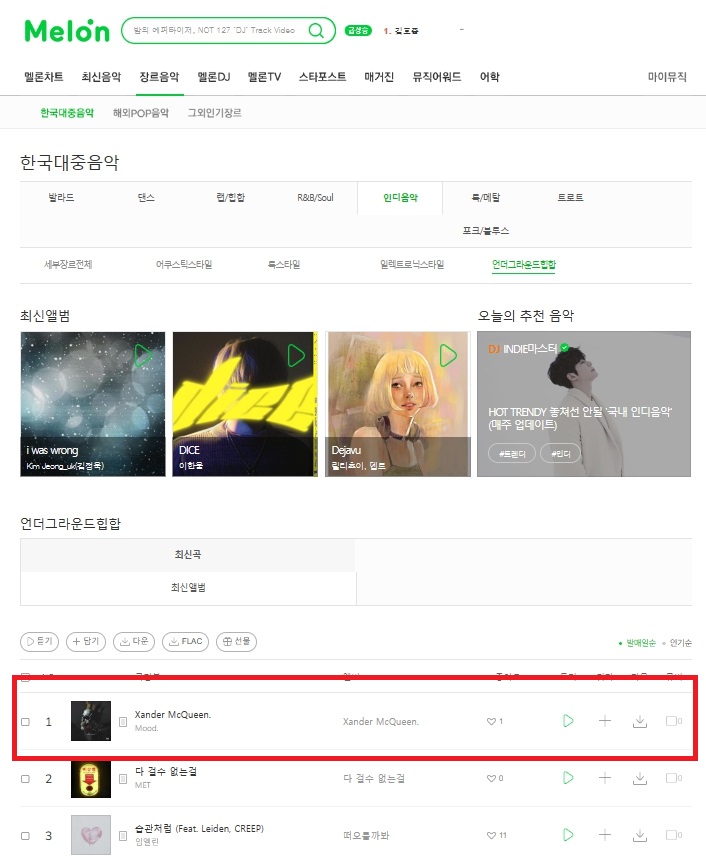Select the 랩/힙합 genre tab

point(231,198)
